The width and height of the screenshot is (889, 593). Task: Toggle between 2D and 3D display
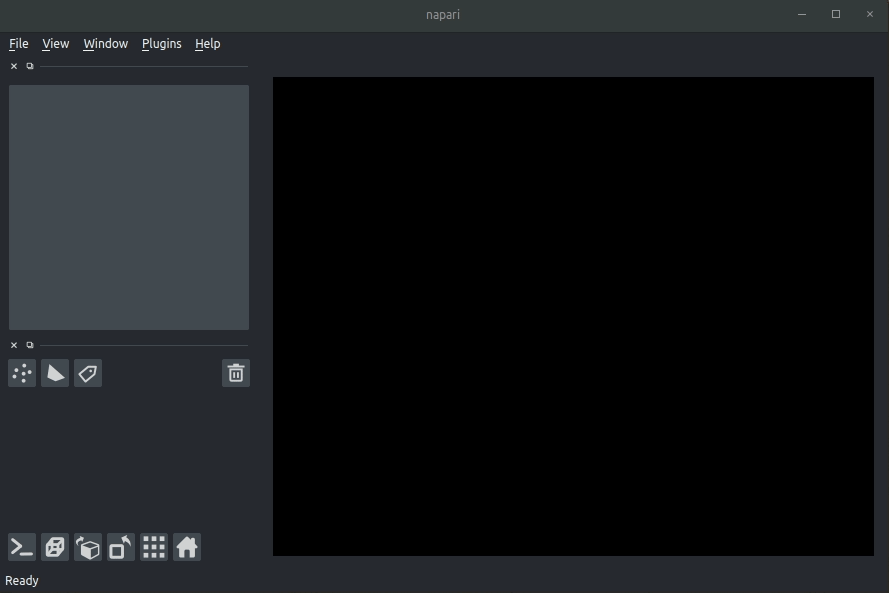click(x=54, y=547)
